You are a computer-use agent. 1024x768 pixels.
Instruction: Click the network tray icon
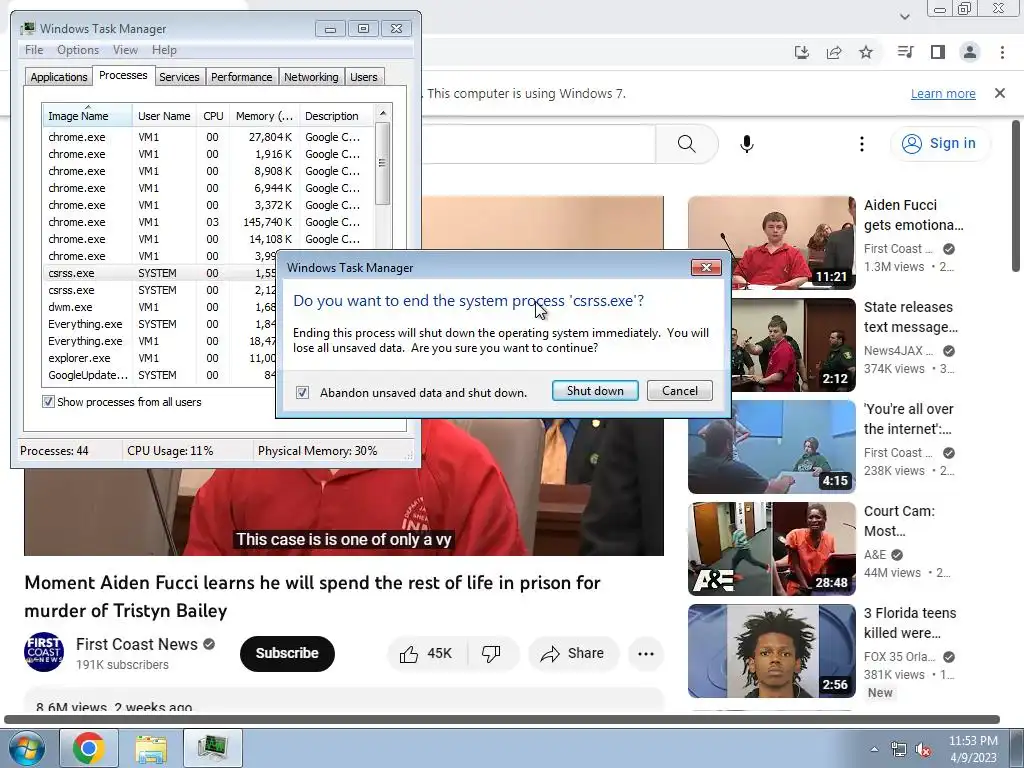tap(899, 749)
